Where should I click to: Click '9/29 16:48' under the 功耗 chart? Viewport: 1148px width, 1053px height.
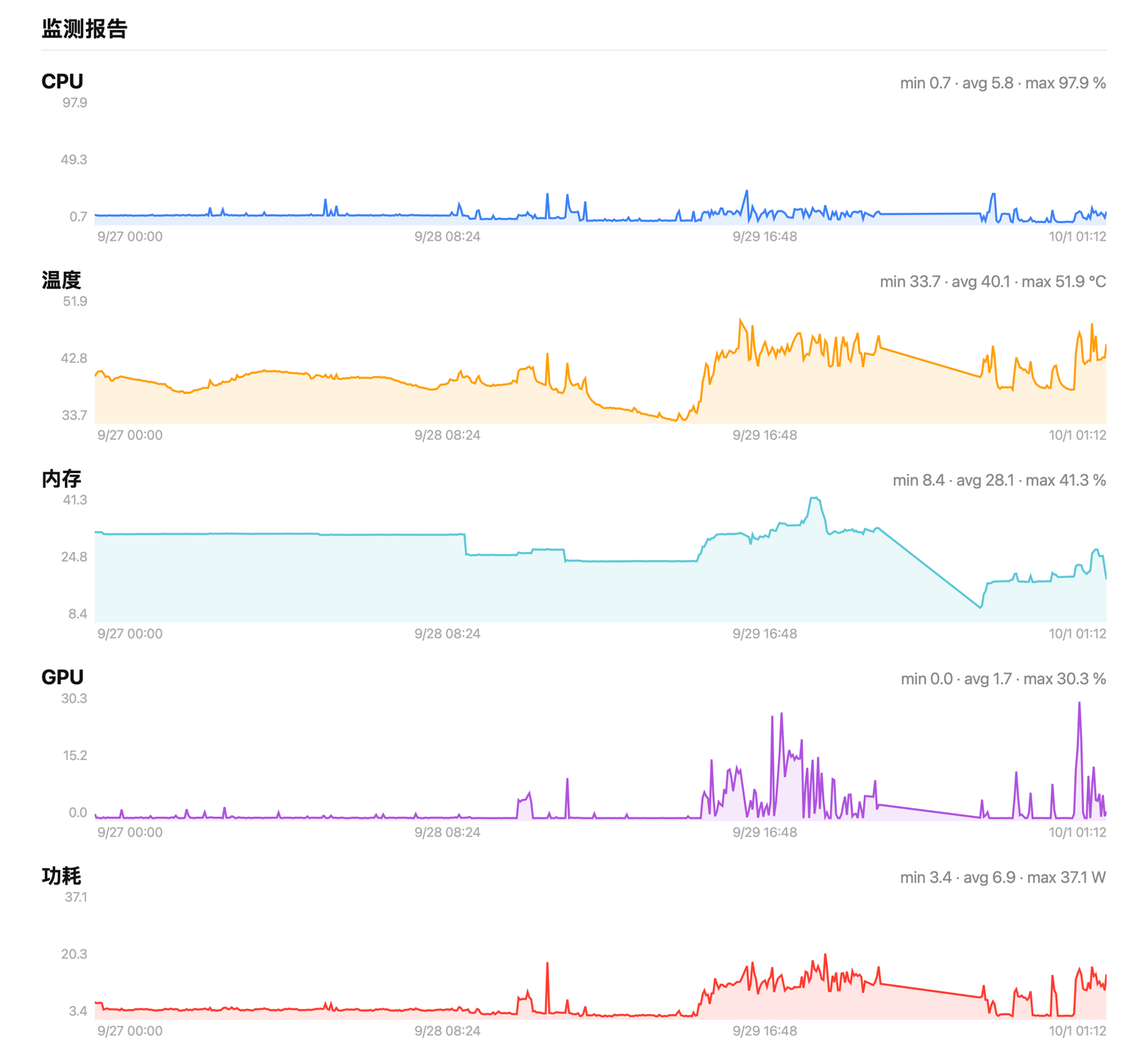point(765,1032)
